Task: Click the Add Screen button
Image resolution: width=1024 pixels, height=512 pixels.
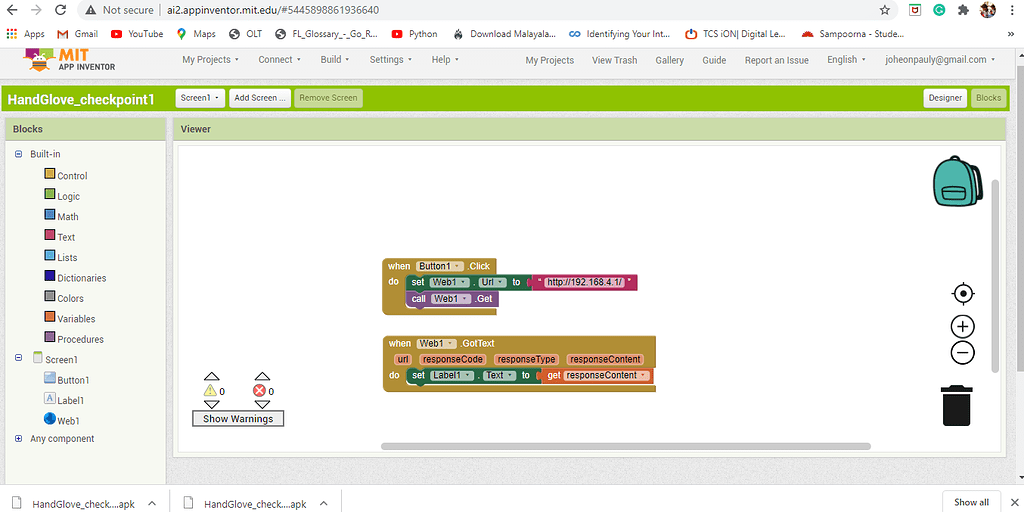Action: click(x=259, y=98)
